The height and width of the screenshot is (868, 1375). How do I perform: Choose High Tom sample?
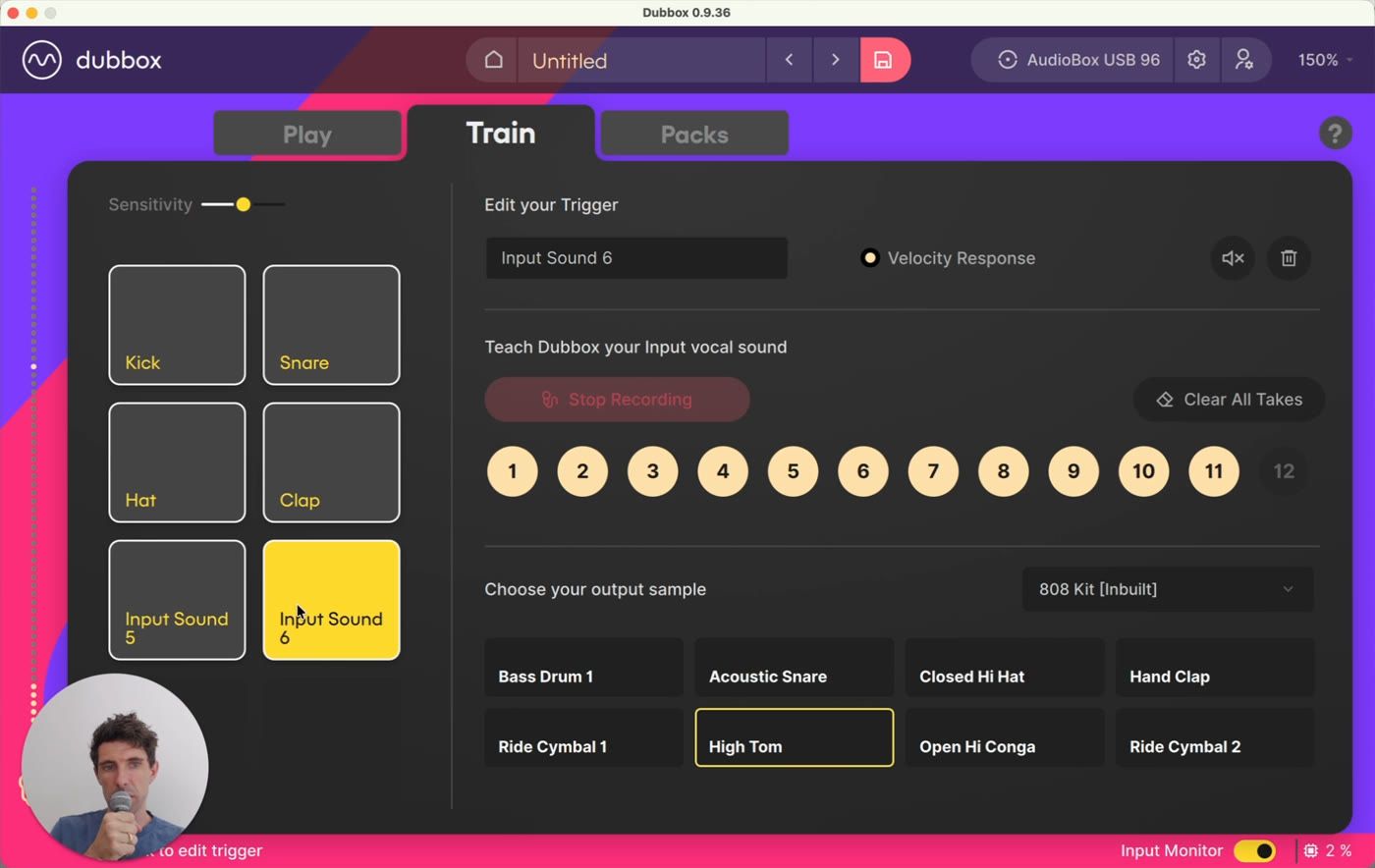point(795,737)
